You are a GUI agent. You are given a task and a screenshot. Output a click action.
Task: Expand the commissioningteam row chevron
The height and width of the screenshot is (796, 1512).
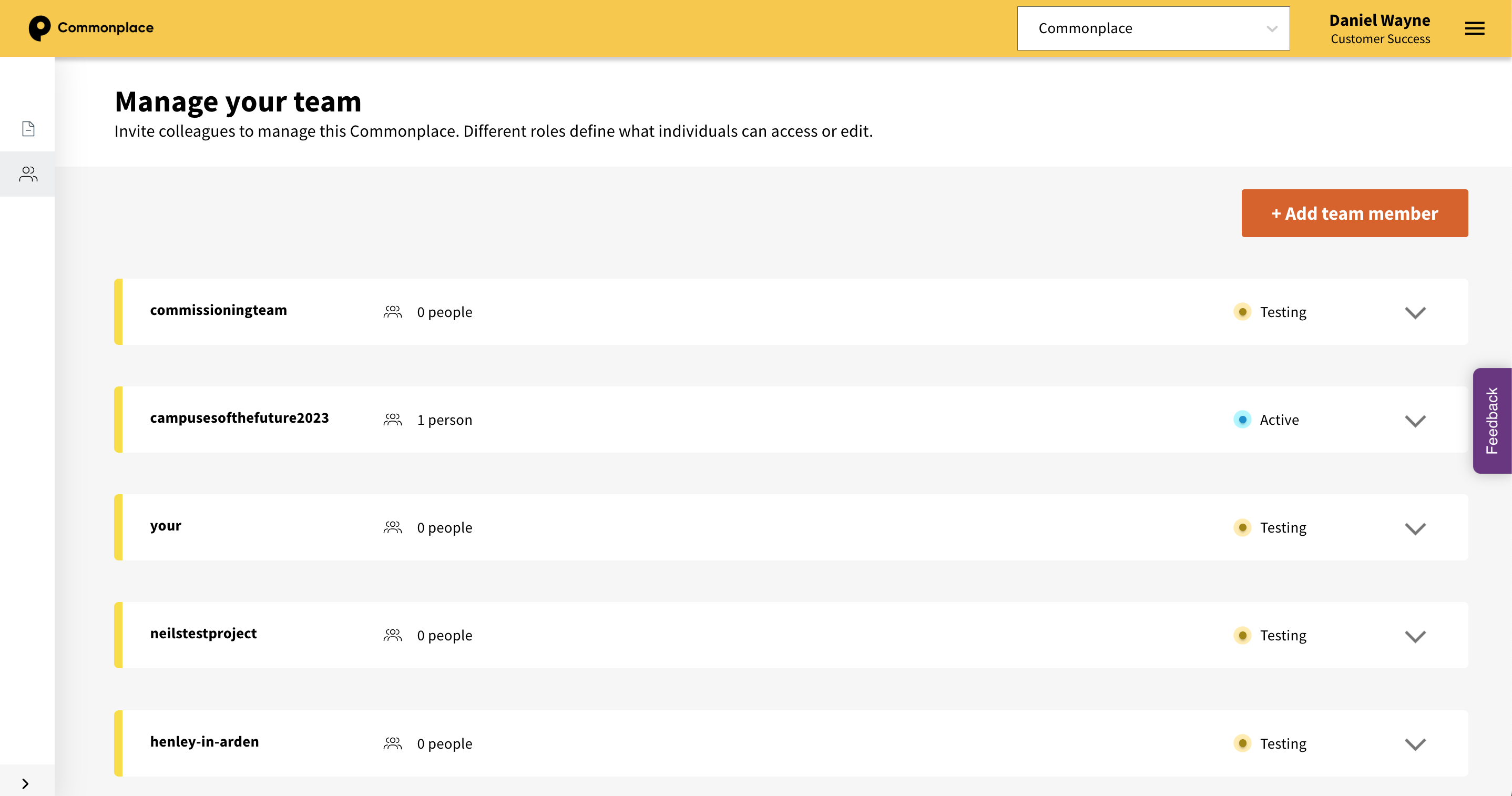[1415, 312]
